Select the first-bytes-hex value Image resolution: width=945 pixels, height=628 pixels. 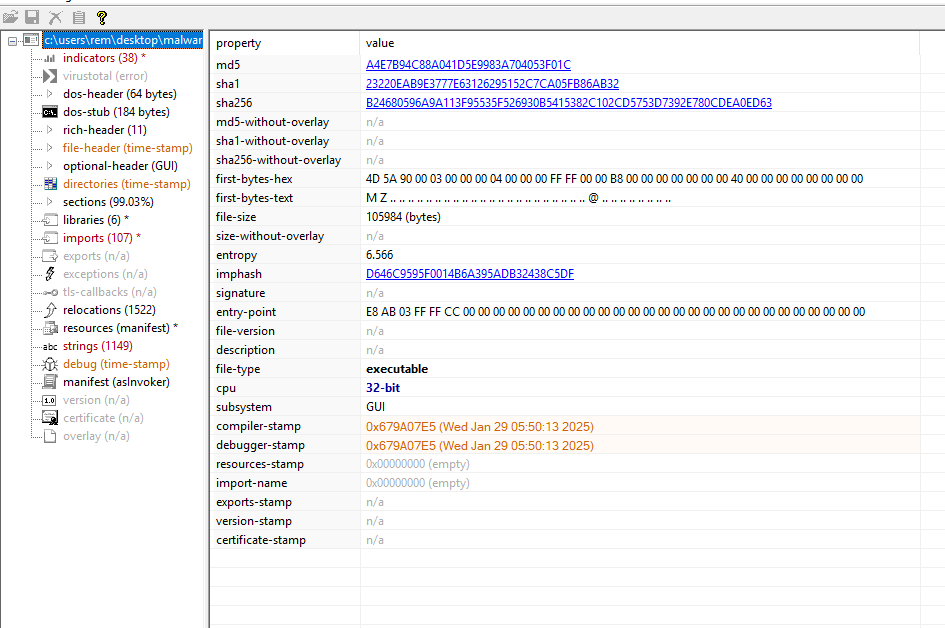614,179
